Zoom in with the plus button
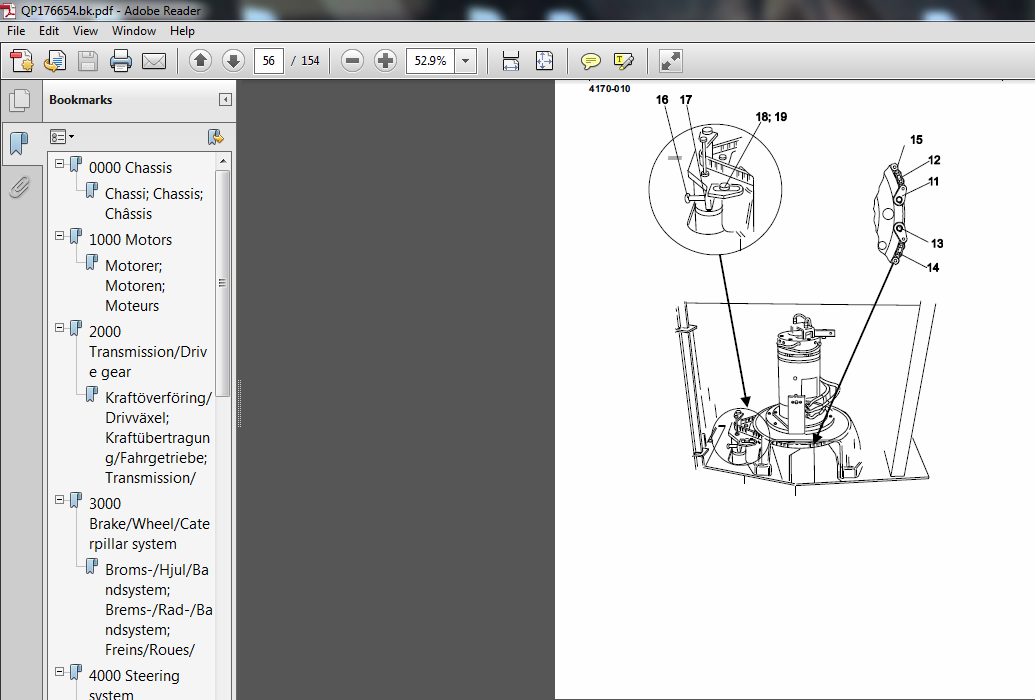Screen dimensions: 1035x700 pyautogui.click(x=385, y=61)
